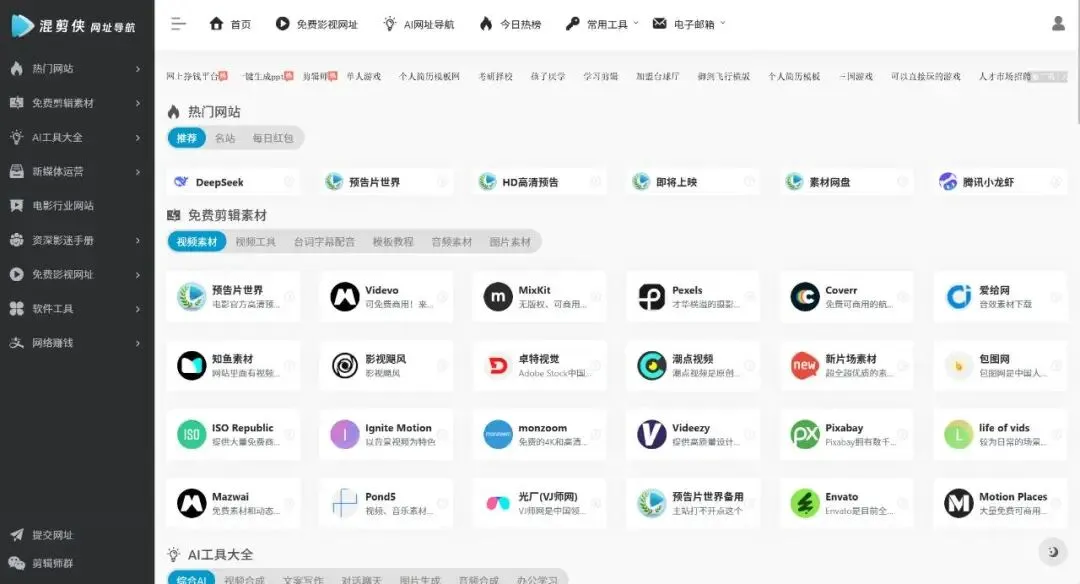Click the Videvo logo icon
Image resolution: width=1080 pixels, height=584 pixels.
pyautogui.click(x=344, y=297)
